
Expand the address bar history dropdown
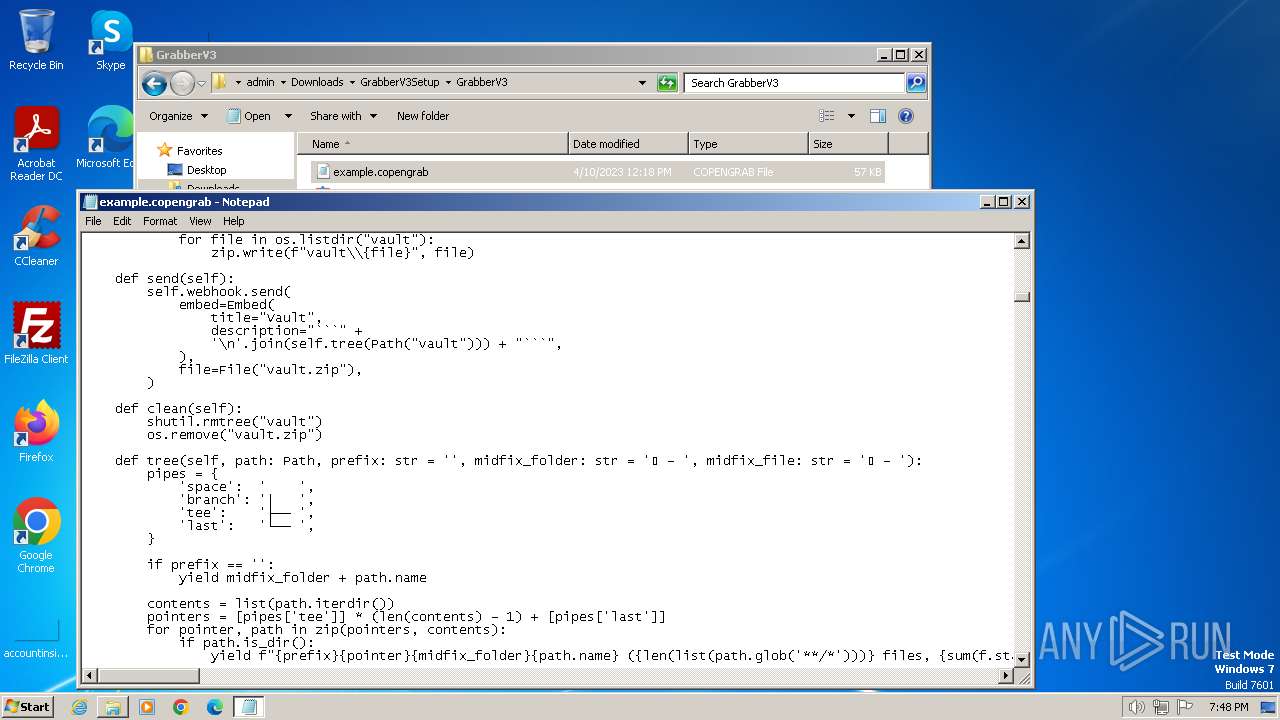pos(642,83)
